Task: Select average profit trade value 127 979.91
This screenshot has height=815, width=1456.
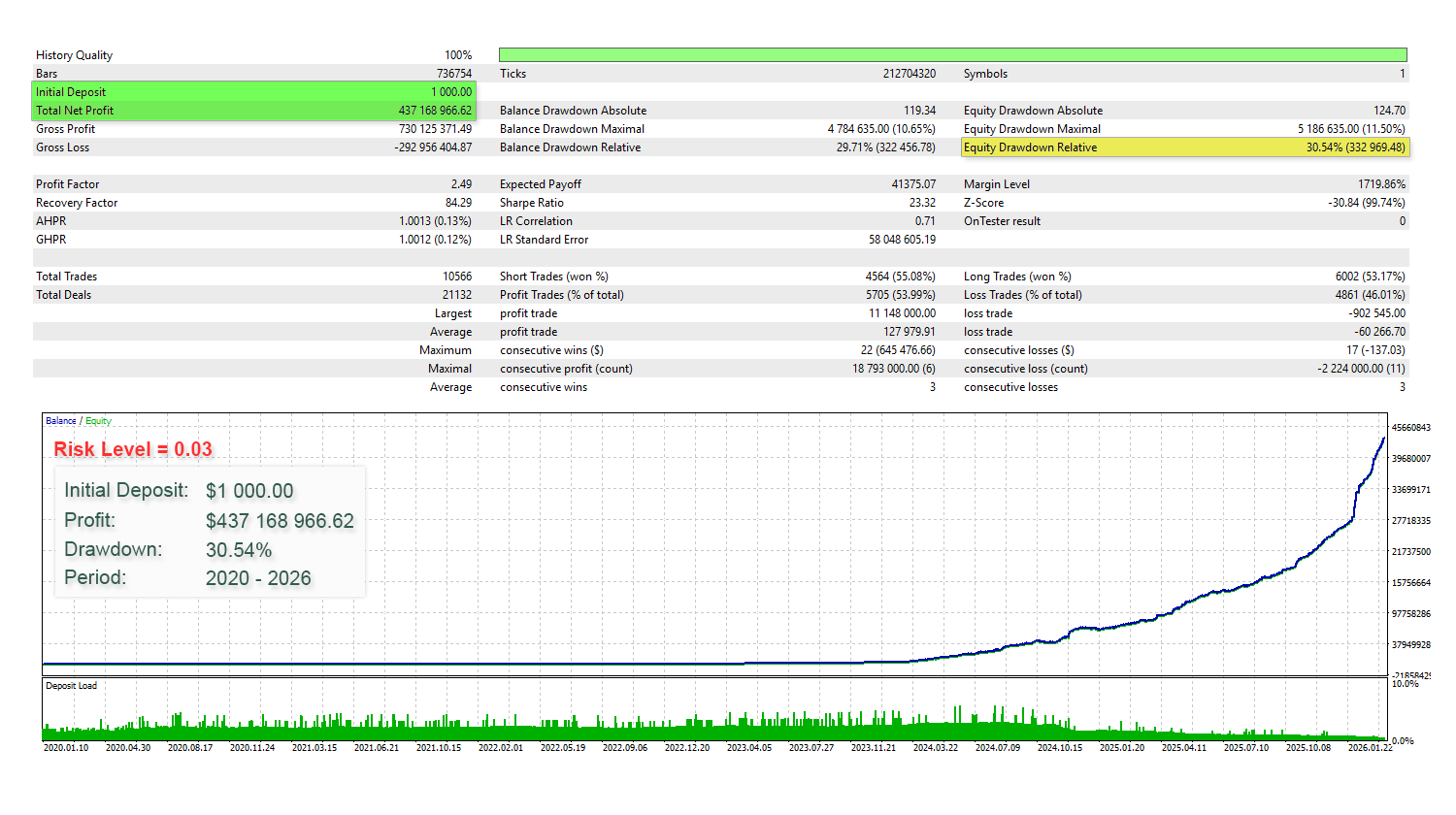Action: pyautogui.click(x=910, y=332)
